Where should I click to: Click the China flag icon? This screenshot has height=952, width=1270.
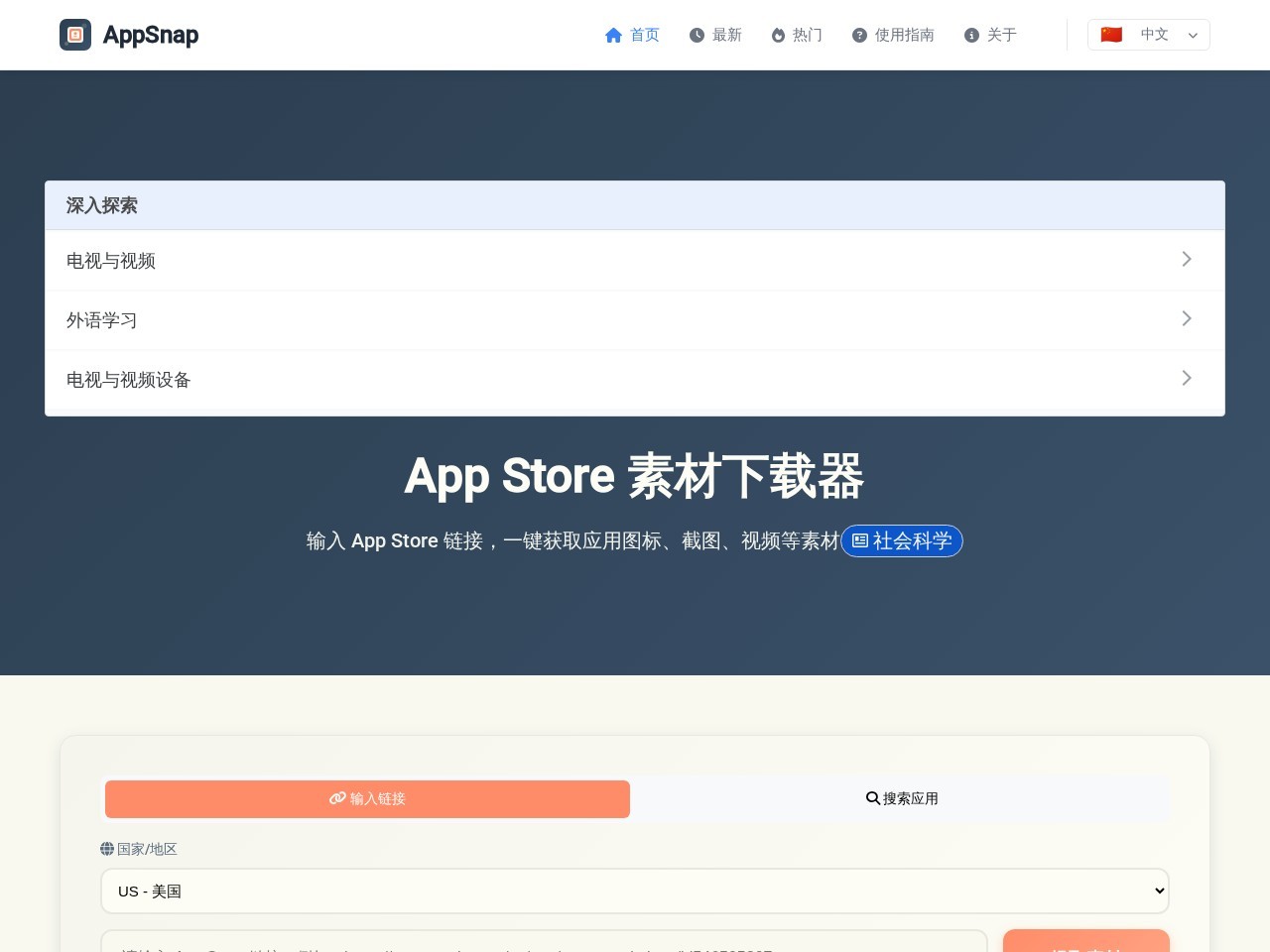coord(1111,35)
